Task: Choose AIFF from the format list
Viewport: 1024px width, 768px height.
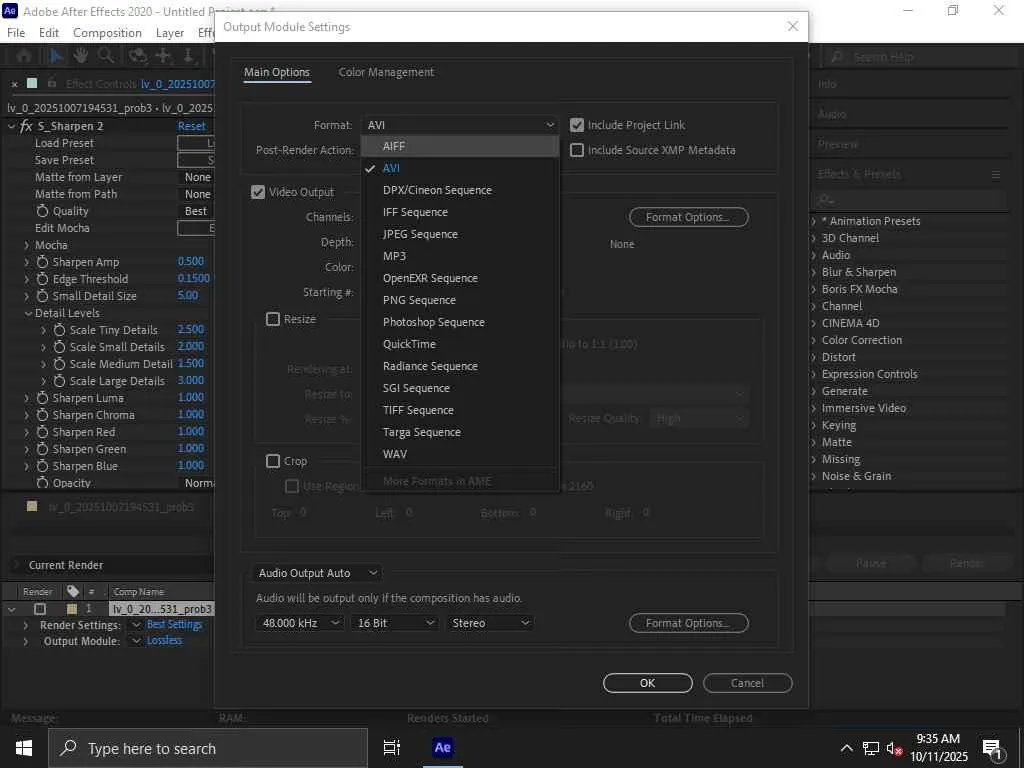Action: click(x=460, y=146)
